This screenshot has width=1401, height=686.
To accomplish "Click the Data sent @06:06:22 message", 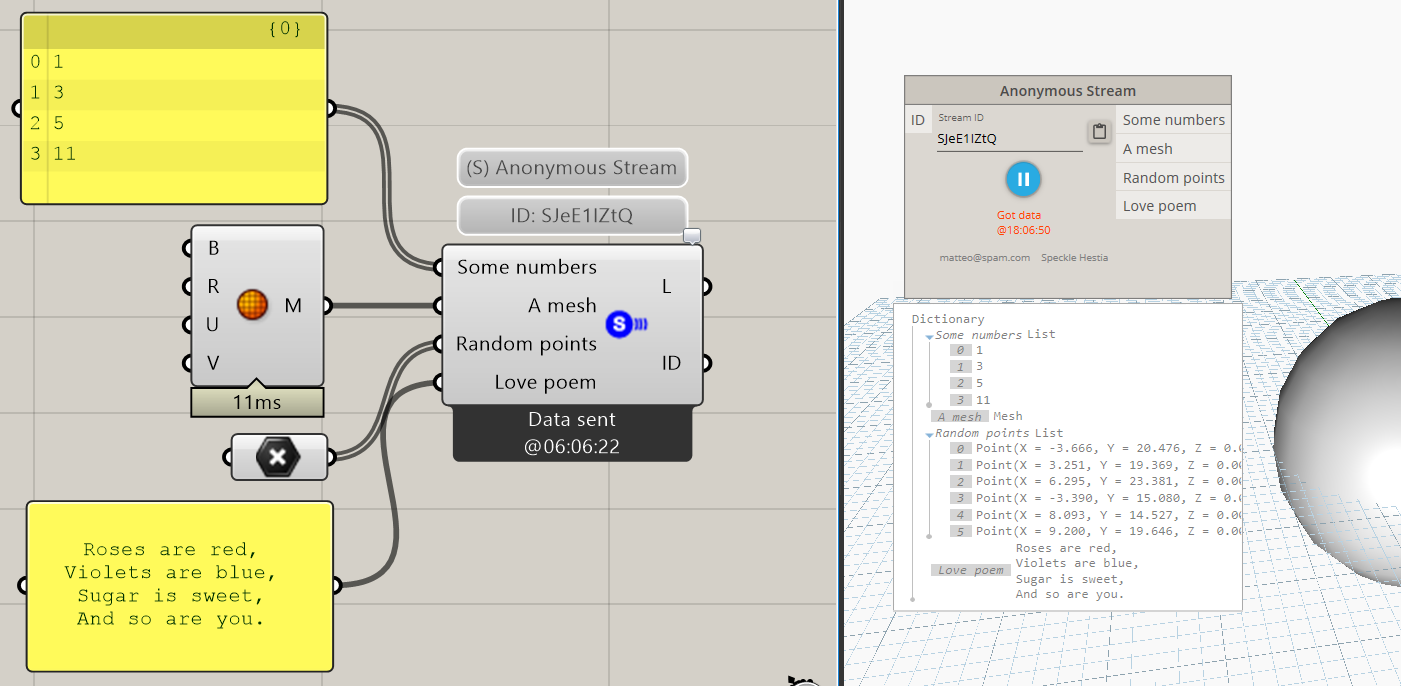I will pyautogui.click(x=572, y=433).
